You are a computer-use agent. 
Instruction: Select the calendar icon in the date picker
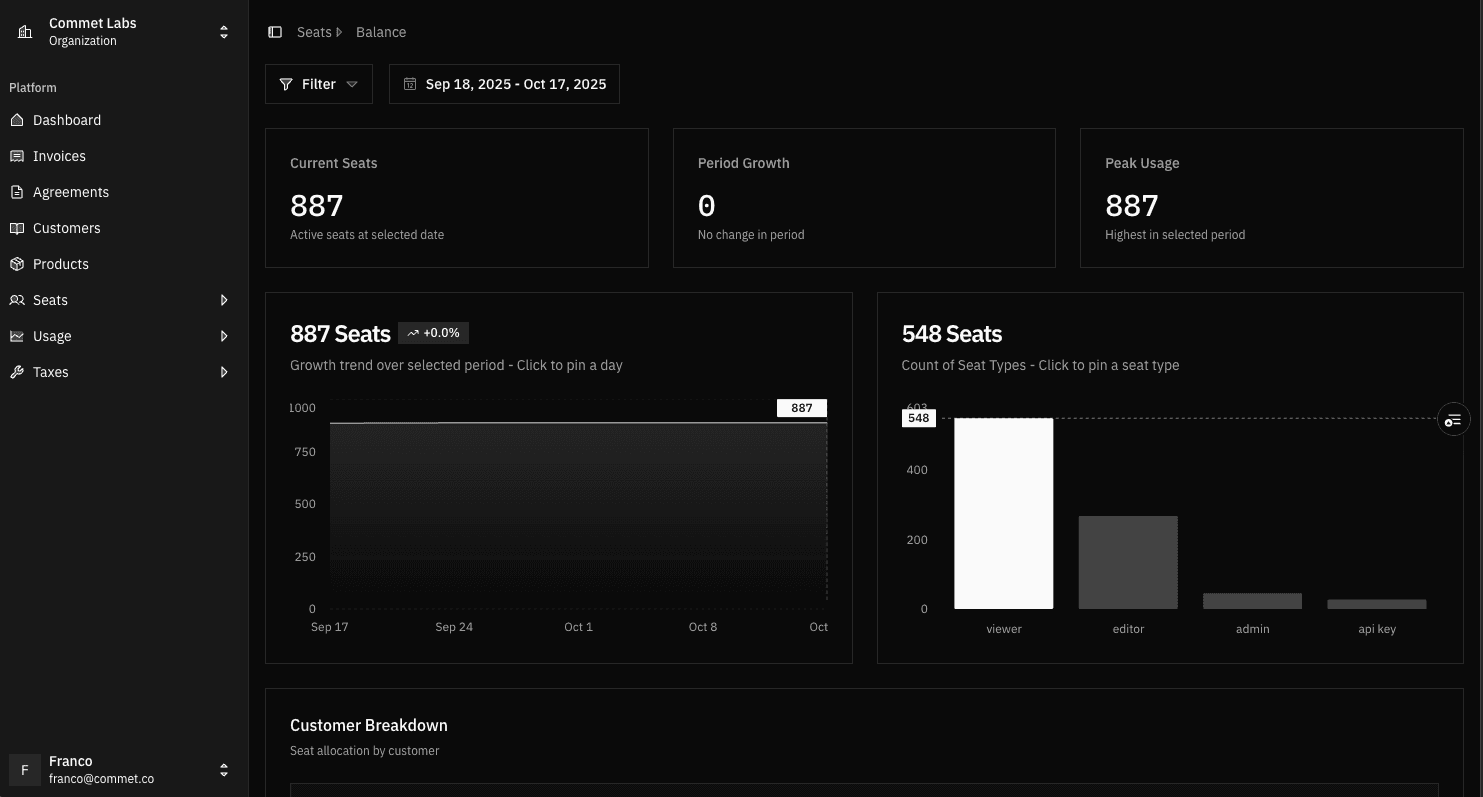pyautogui.click(x=410, y=84)
